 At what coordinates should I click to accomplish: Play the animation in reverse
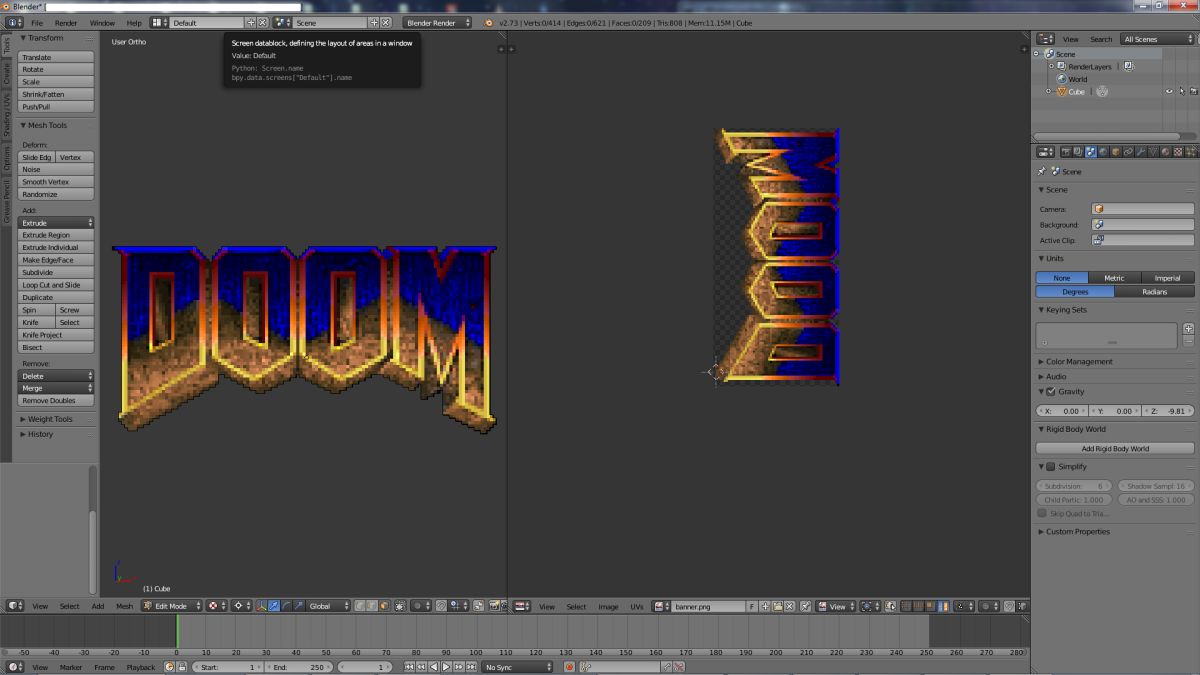point(433,667)
